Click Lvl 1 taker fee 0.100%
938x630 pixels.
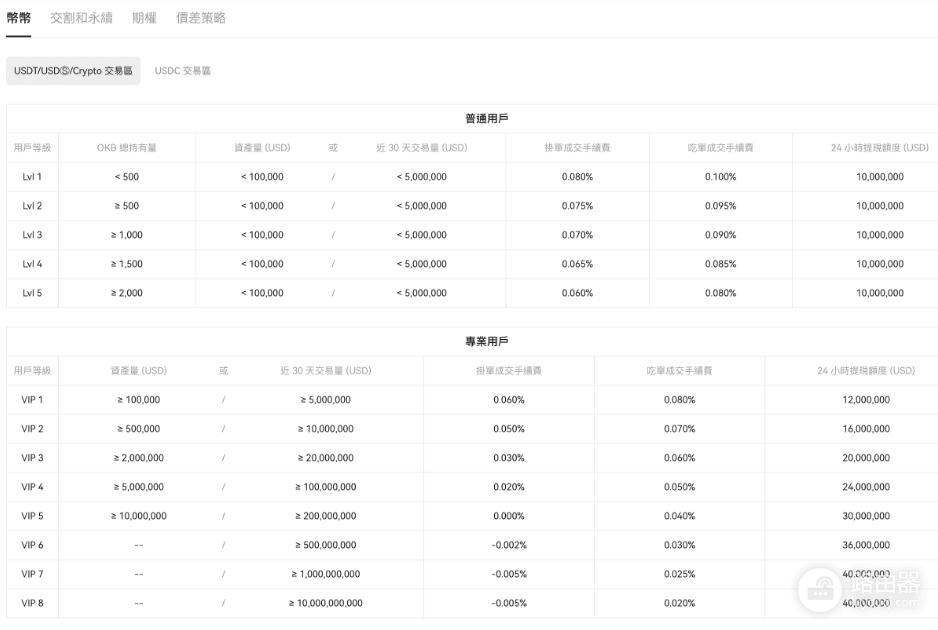(720, 176)
